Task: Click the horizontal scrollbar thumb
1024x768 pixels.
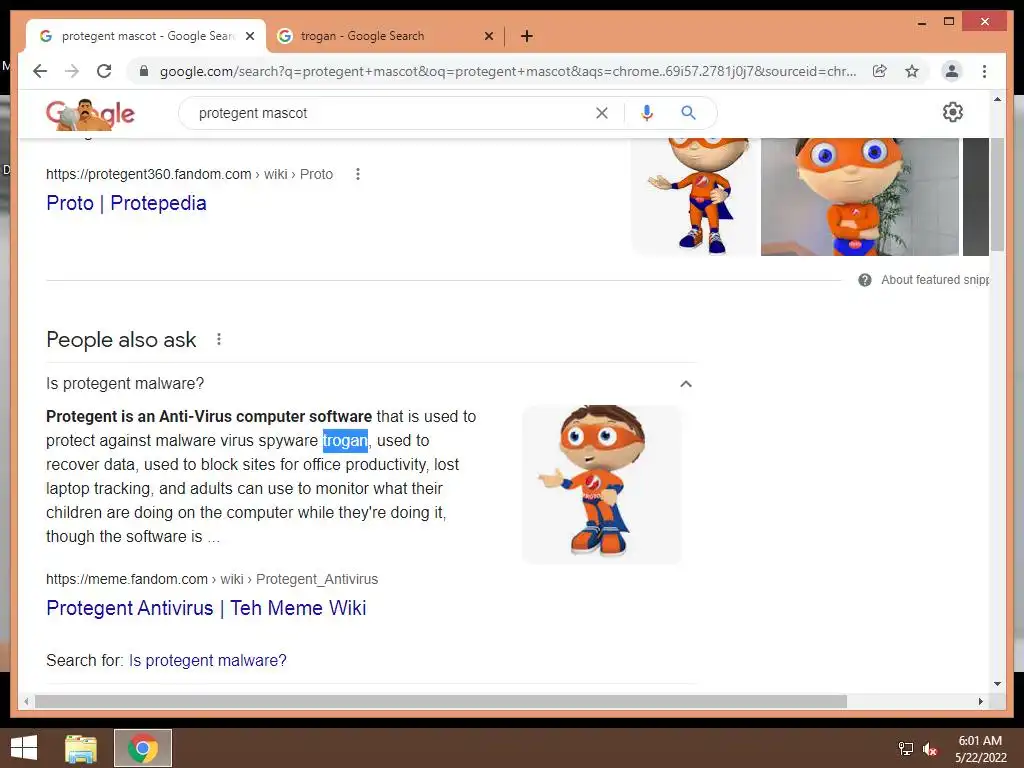Action: pyautogui.click(x=441, y=701)
